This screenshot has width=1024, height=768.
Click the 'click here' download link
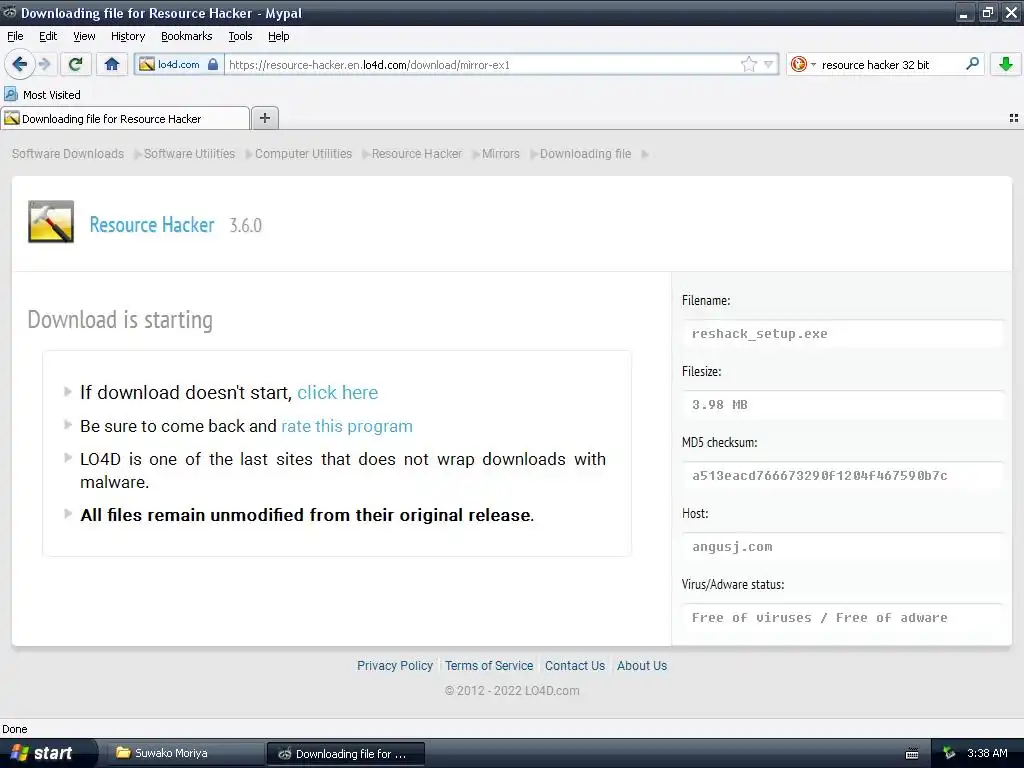point(338,392)
